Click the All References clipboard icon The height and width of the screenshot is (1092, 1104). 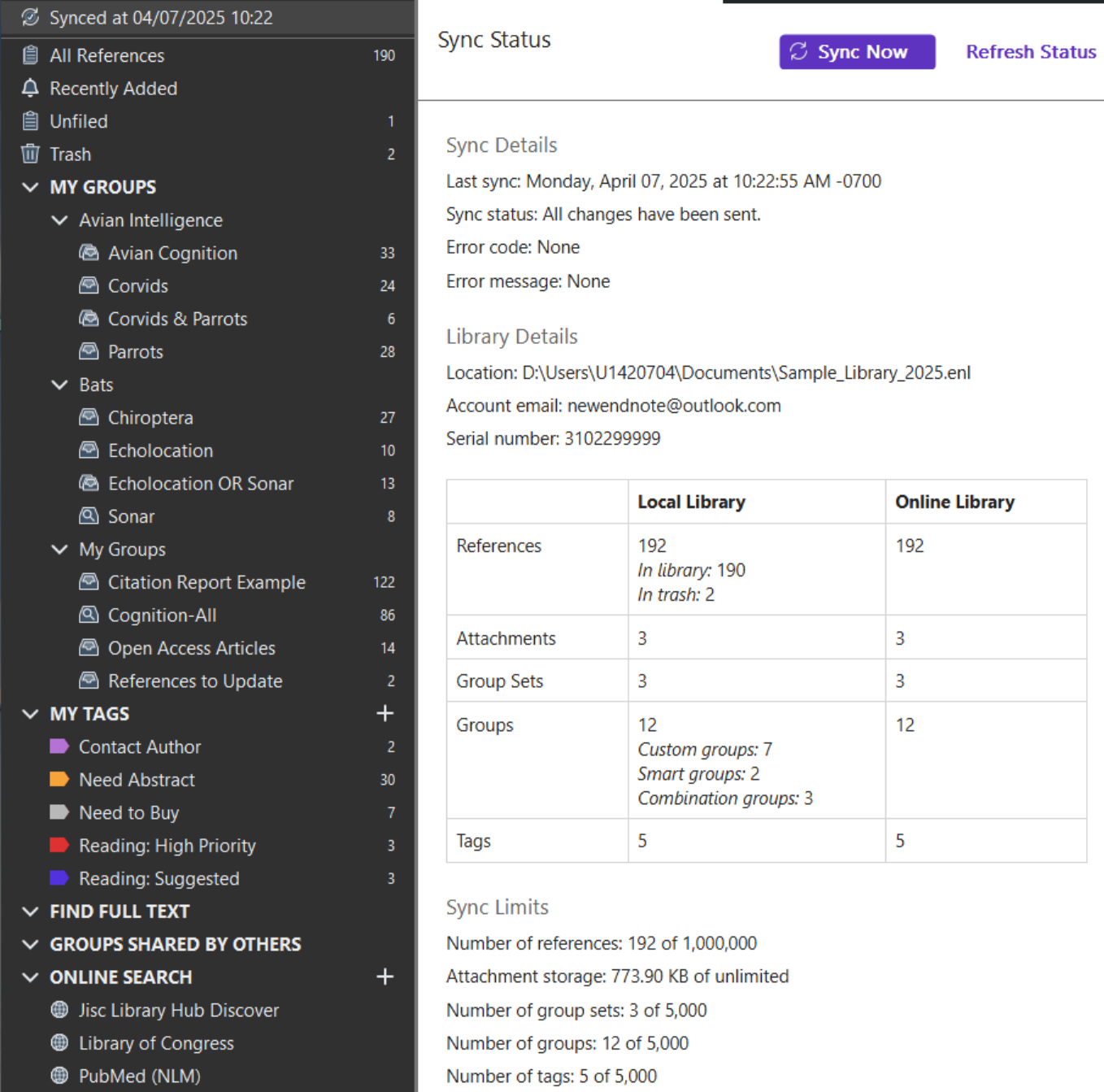(29, 54)
